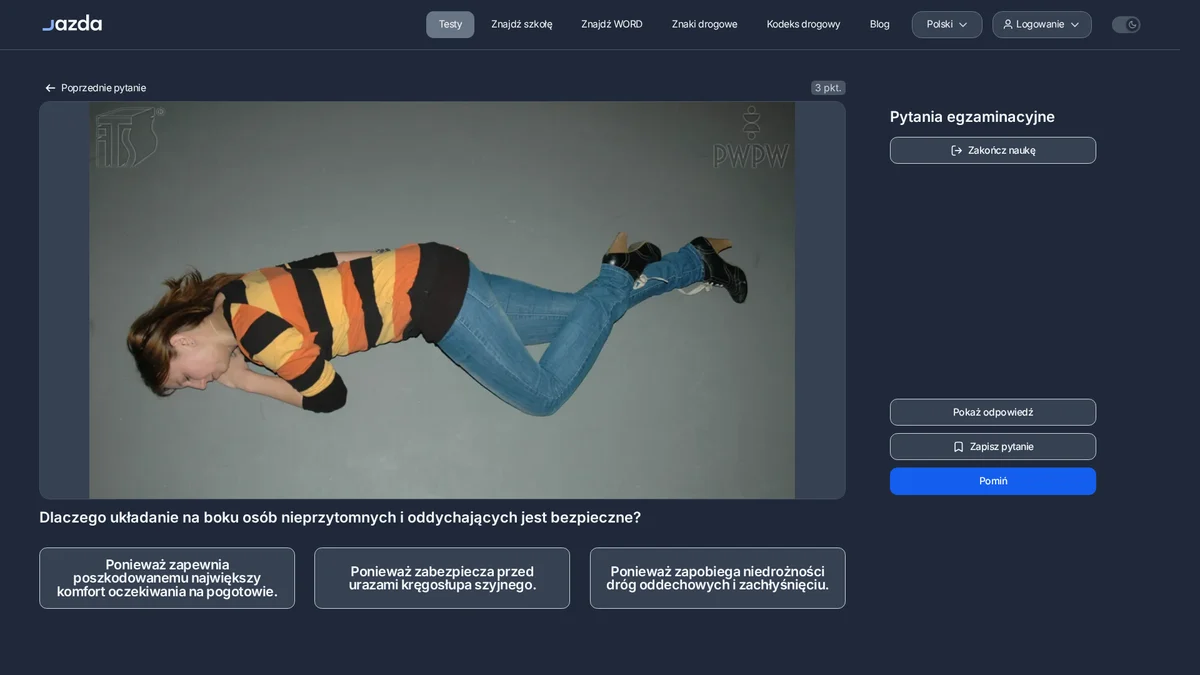Viewport: 1200px width, 675px height.
Task: Open Znajdź WORD in the navigation
Action: tap(612, 25)
